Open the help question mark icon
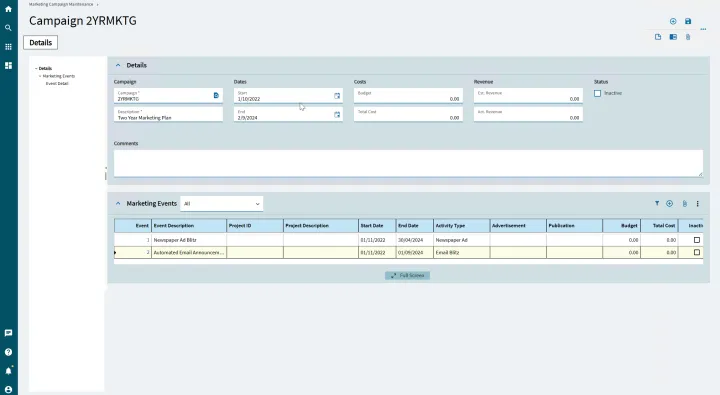Image resolution: width=720 pixels, height=395 pixels. click(x=8, y=352)
